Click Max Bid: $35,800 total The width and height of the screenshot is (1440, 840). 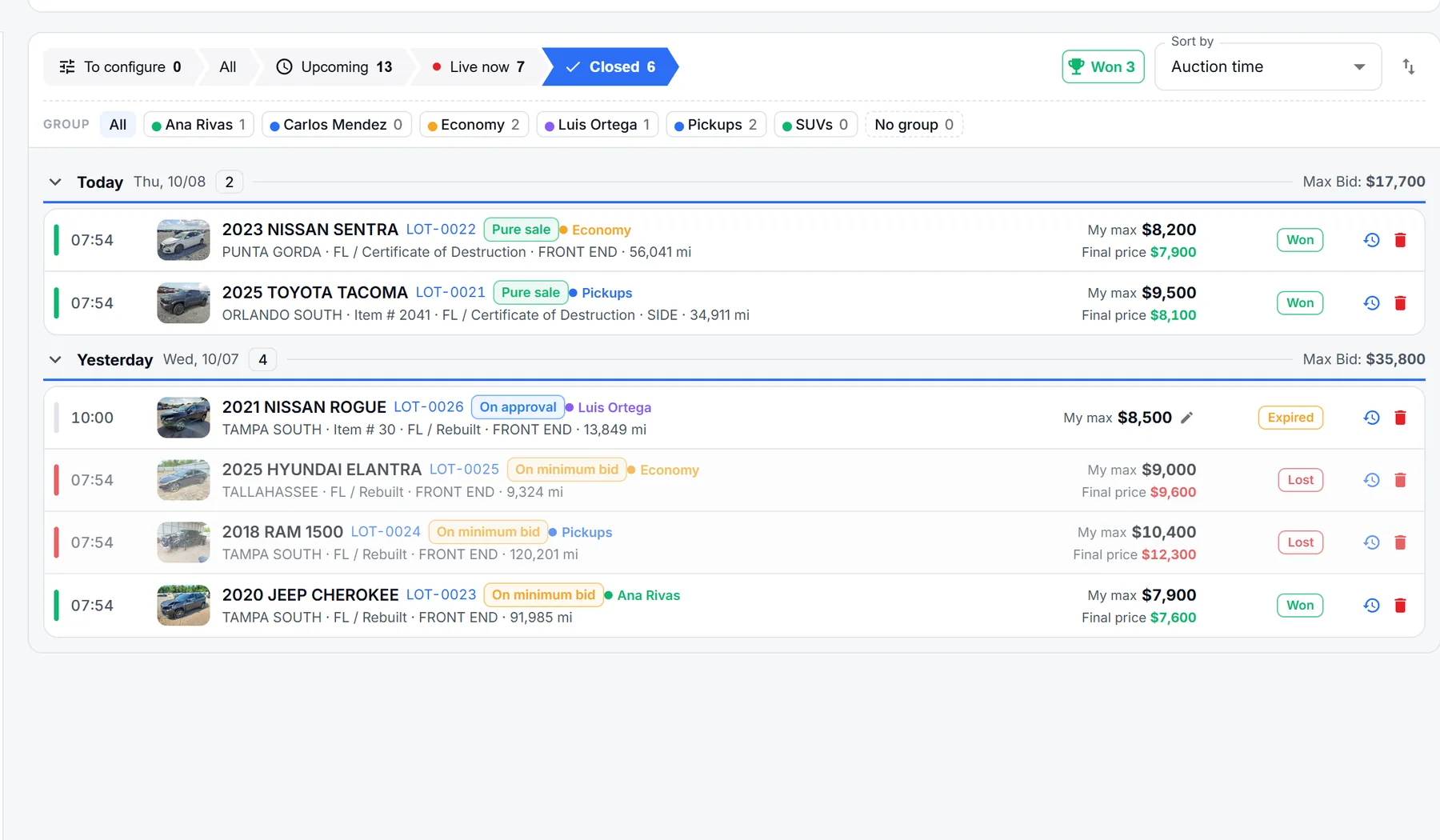point(1364,359)
